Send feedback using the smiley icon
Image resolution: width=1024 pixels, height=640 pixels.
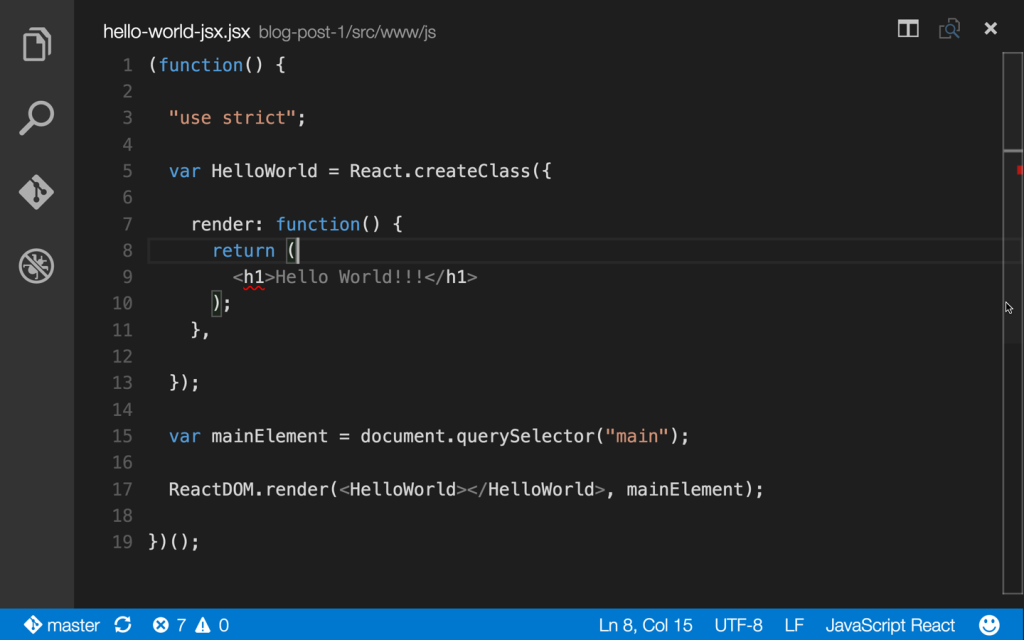tap(989, 625)
